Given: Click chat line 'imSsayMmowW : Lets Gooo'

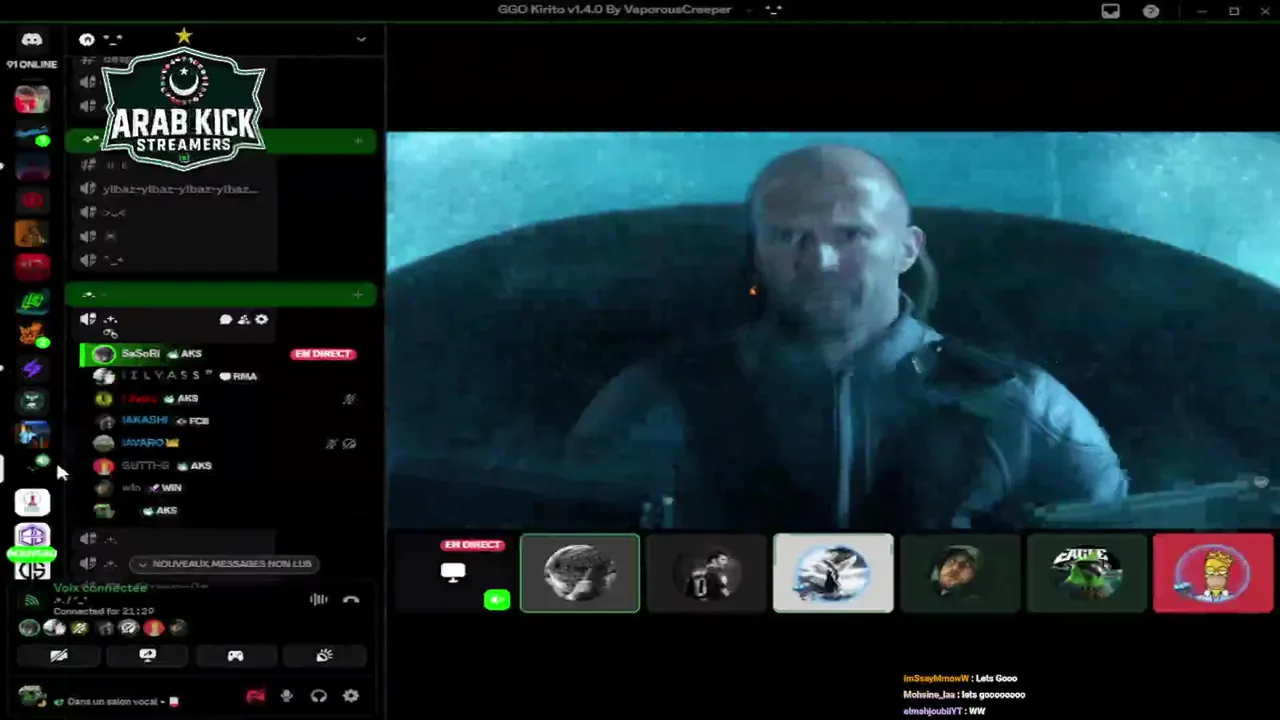Looking at the screenshot, I should tap(960, 679).
